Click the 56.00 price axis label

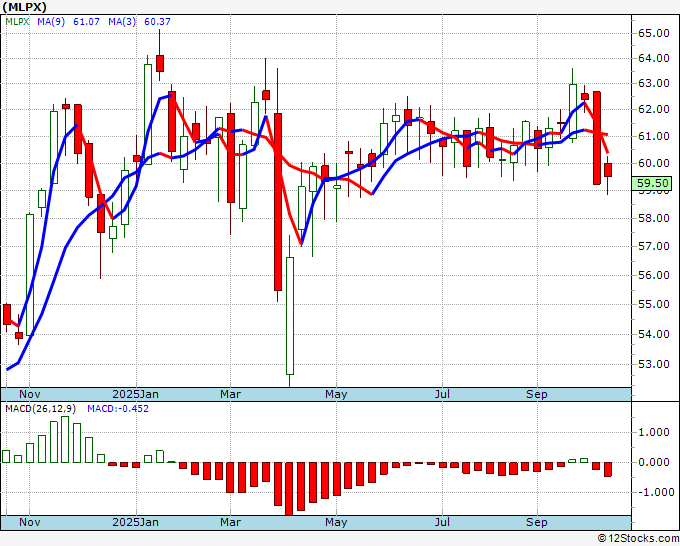(x=653, y=275)
